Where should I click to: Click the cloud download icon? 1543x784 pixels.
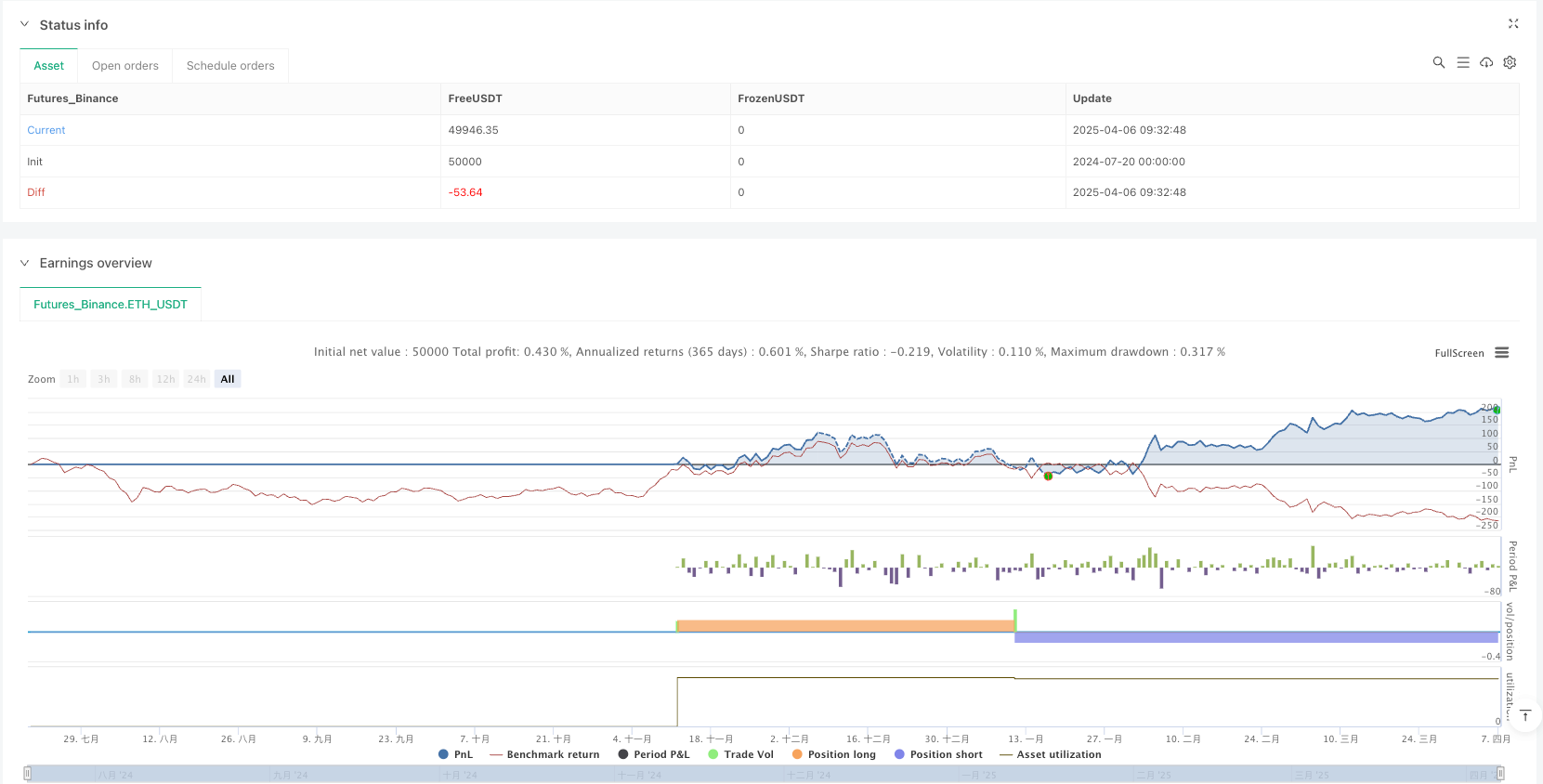point(1486,62)
